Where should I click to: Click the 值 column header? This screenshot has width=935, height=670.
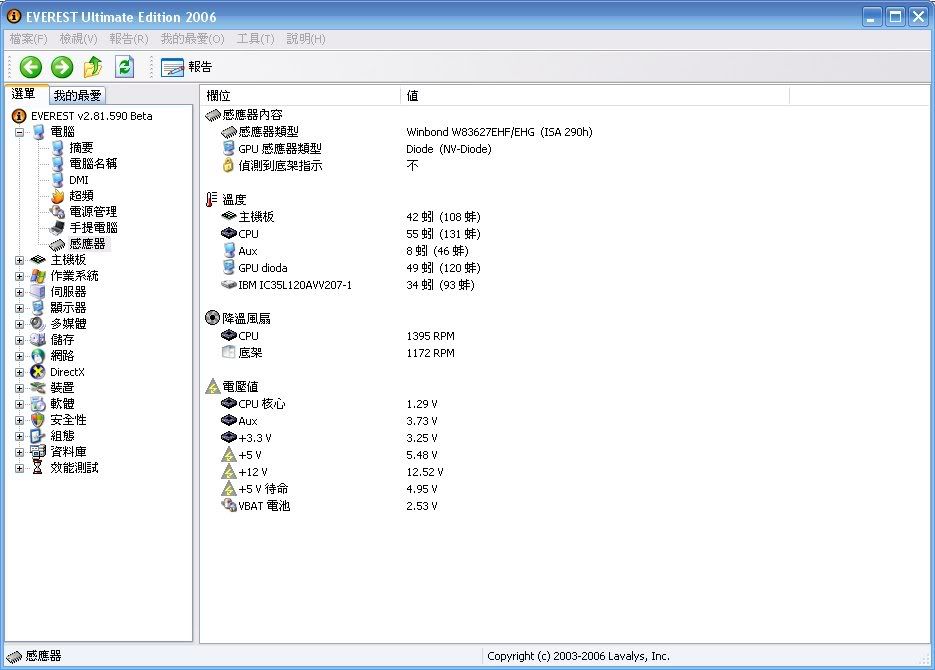(x=595, y=95)
